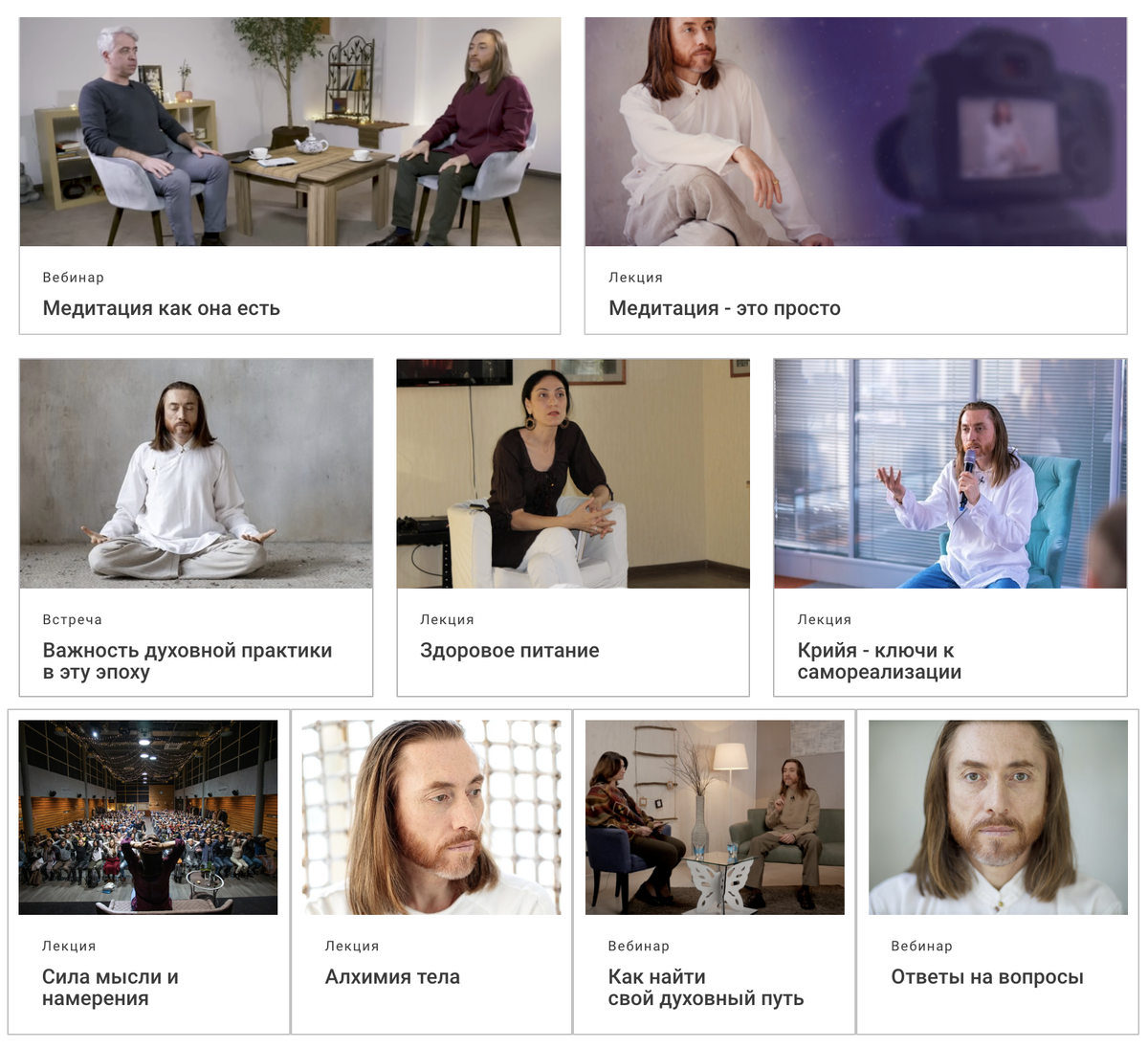Screen dimensions: 1148x1048
Task: Select the "Лекция" label above "Крийя - ключи к самореализации"
Action: coord(825,620)
